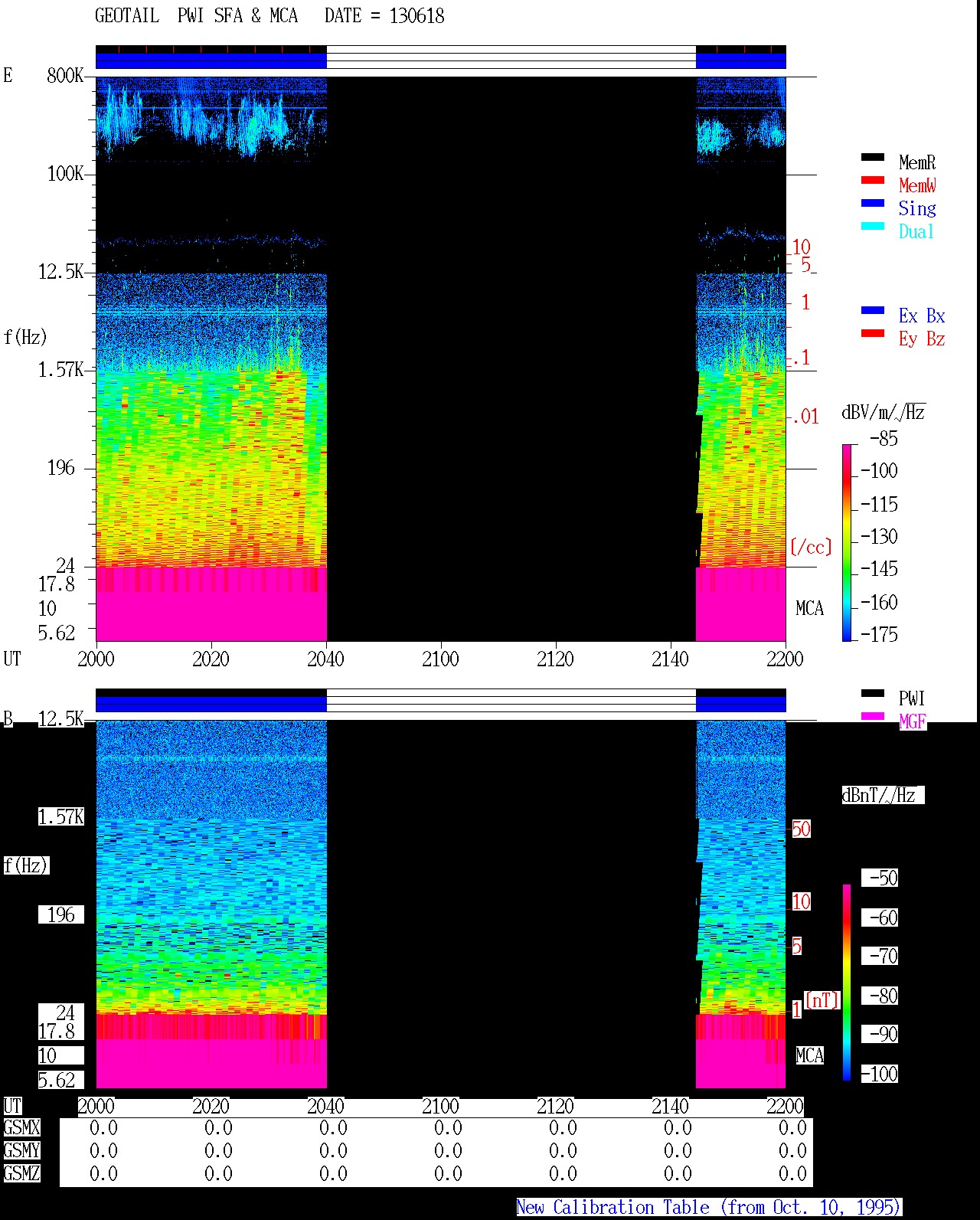Click the -145 color scale value
The width and height of the screenshot is (980, 1220).
[x=879, y=569]
